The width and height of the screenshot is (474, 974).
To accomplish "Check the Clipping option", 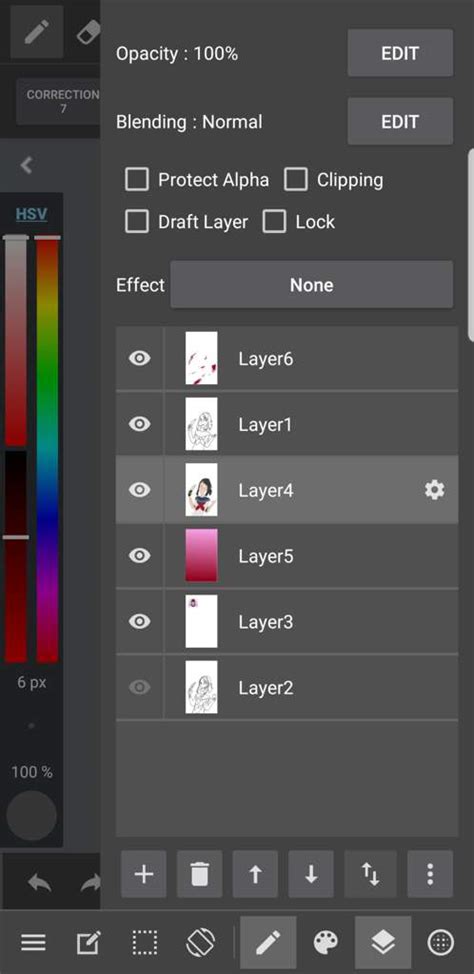I will 296,180.
